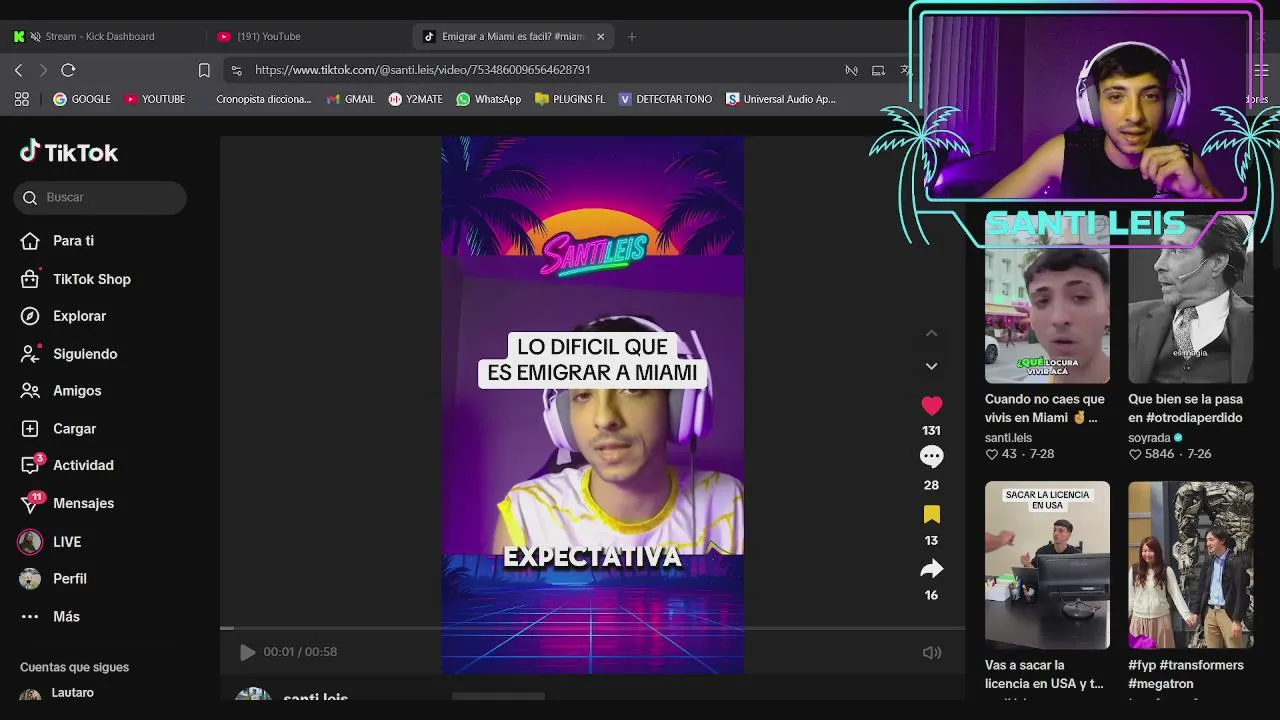Open Cronopista diccionario bookmark
Viewport: 1280px width, 720px height.
tap(256, 99)
